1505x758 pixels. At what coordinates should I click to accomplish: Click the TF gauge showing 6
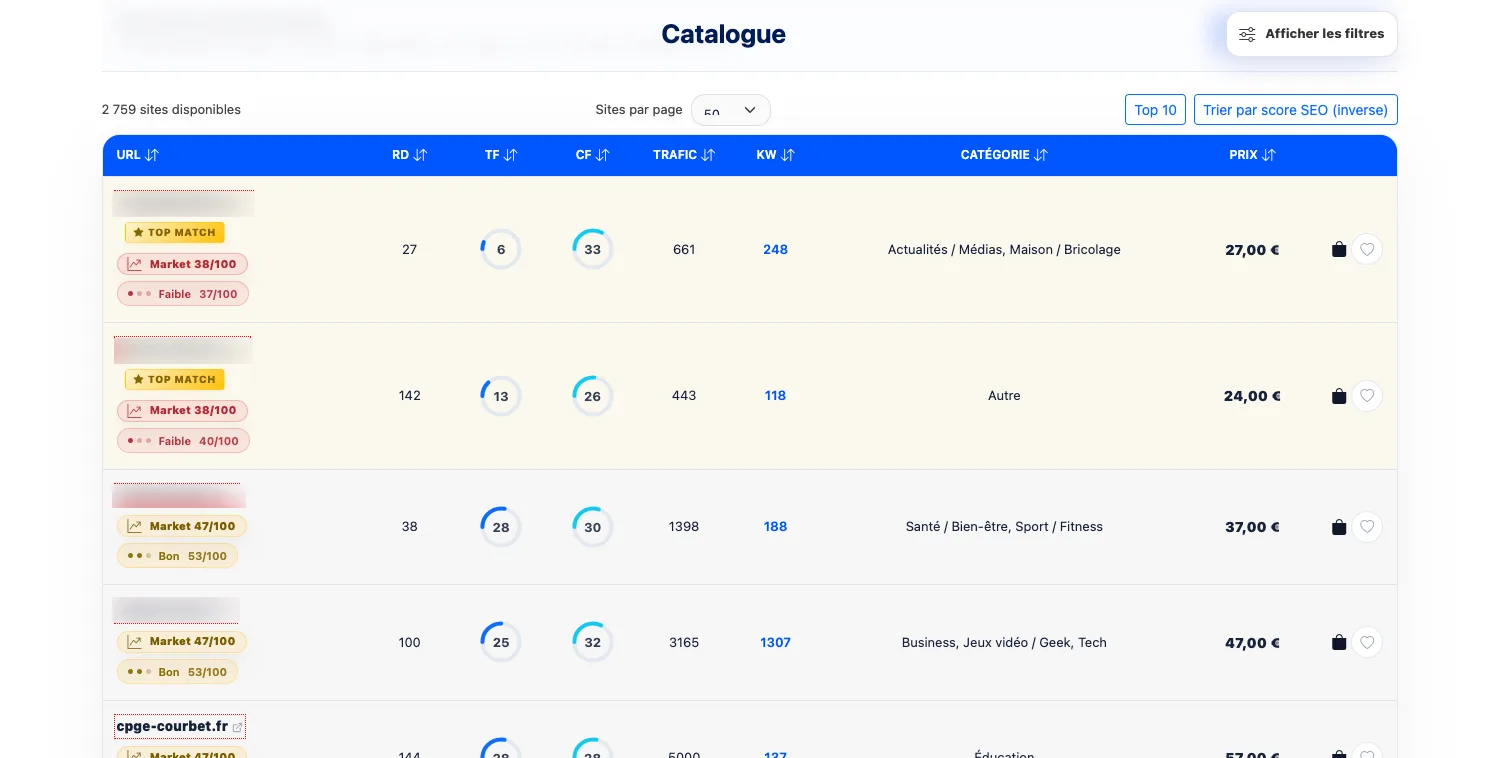[x=501, y=250]
